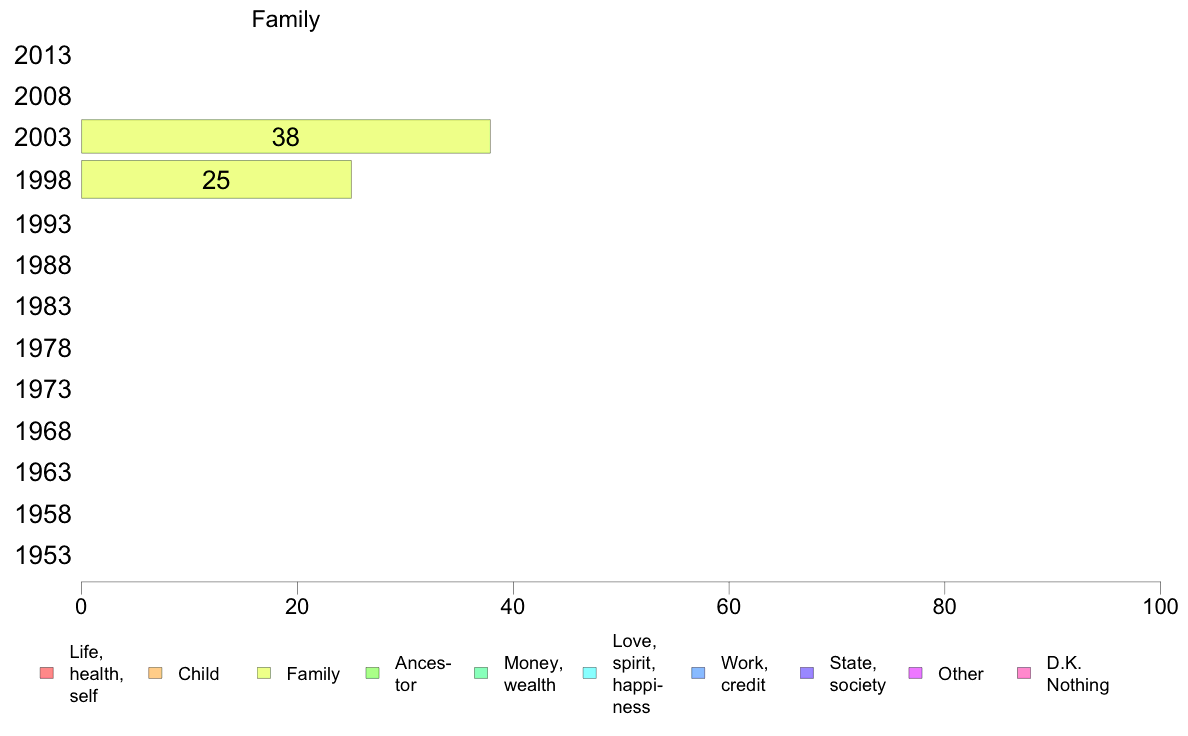Screen dimensions: 1188x736
Task: Click the Other magenta legend swatch
Action: [x=915, y=673]
